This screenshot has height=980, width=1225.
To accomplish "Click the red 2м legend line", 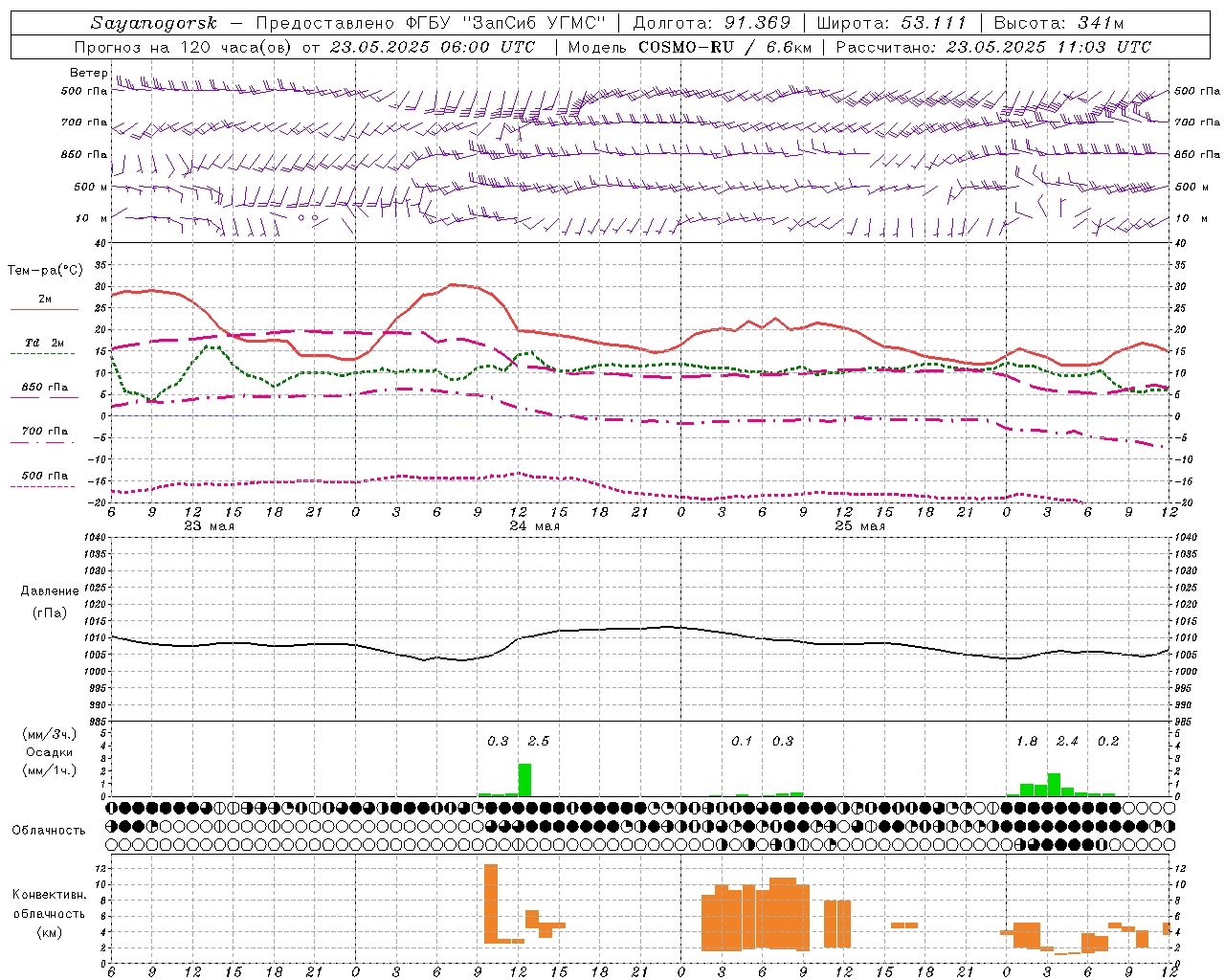I will click(x=44, y=309).
